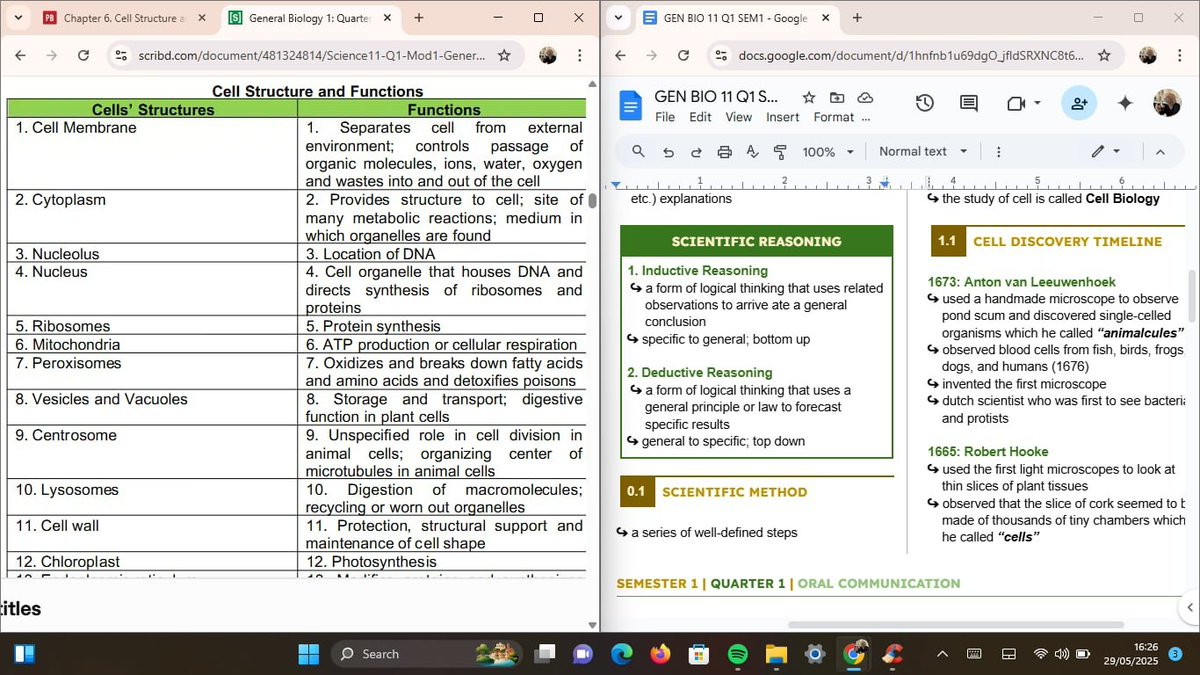This screenshot has width=1200, height=675.
Task: Open the Windows Start menu
Action: [x=308, y=654]
